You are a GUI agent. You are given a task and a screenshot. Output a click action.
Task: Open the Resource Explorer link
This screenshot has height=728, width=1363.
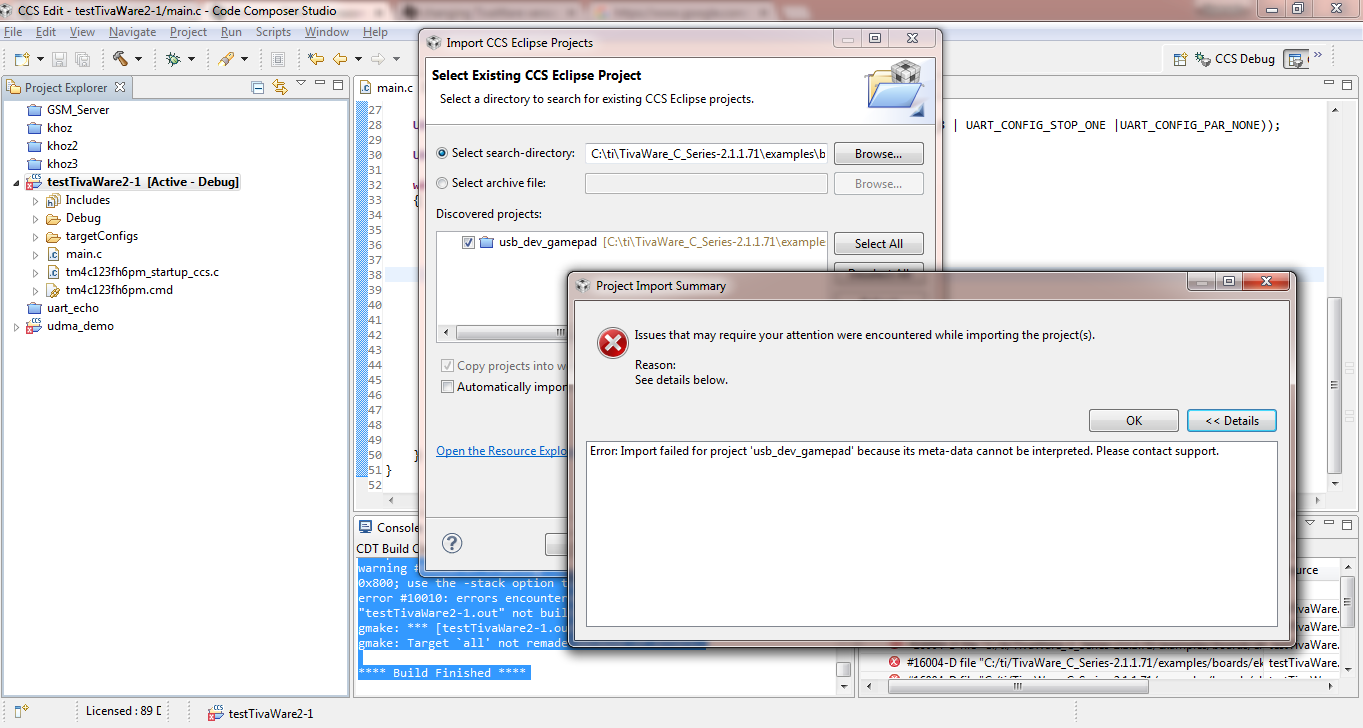point(502,451)
